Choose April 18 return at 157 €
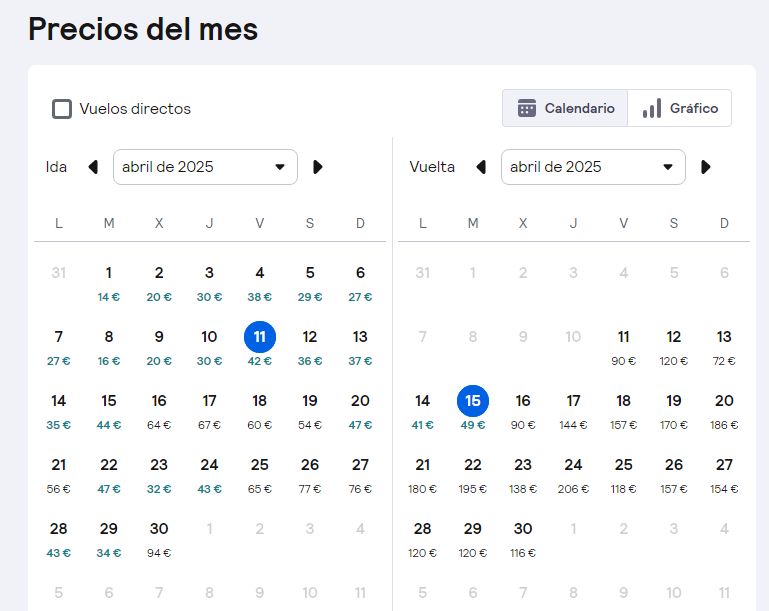The height and width of the screenshot is (611, 769). (623, 412)
